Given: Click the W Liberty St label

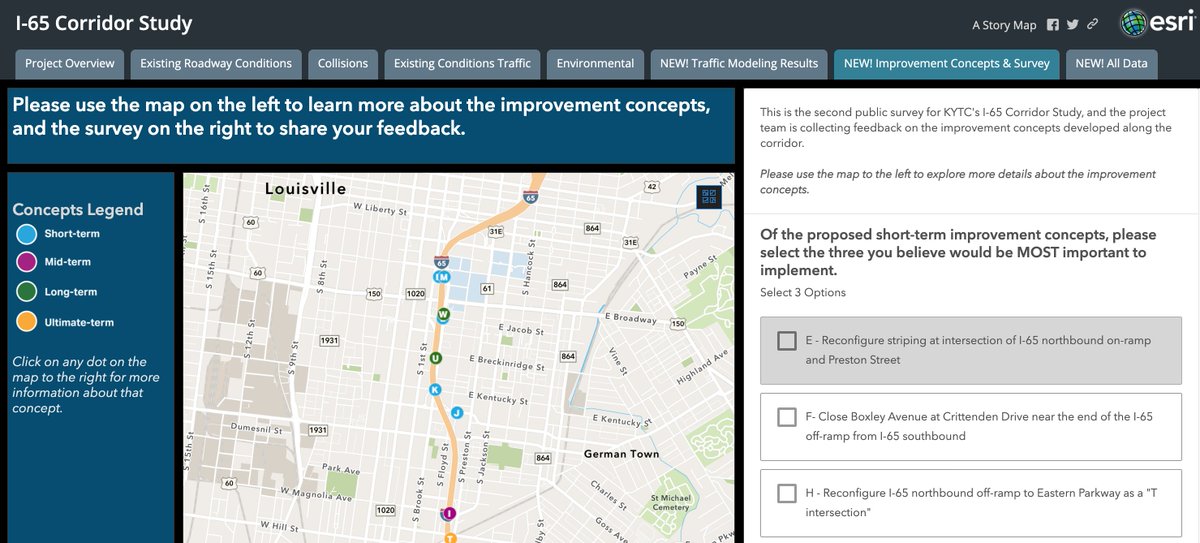Looking at the screenshot, I should [x=381, y=209].
